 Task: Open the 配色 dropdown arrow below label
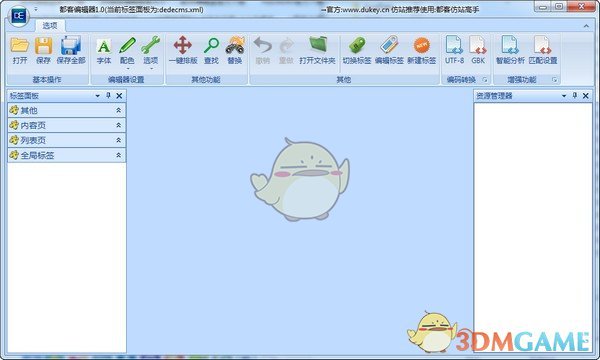127,69
